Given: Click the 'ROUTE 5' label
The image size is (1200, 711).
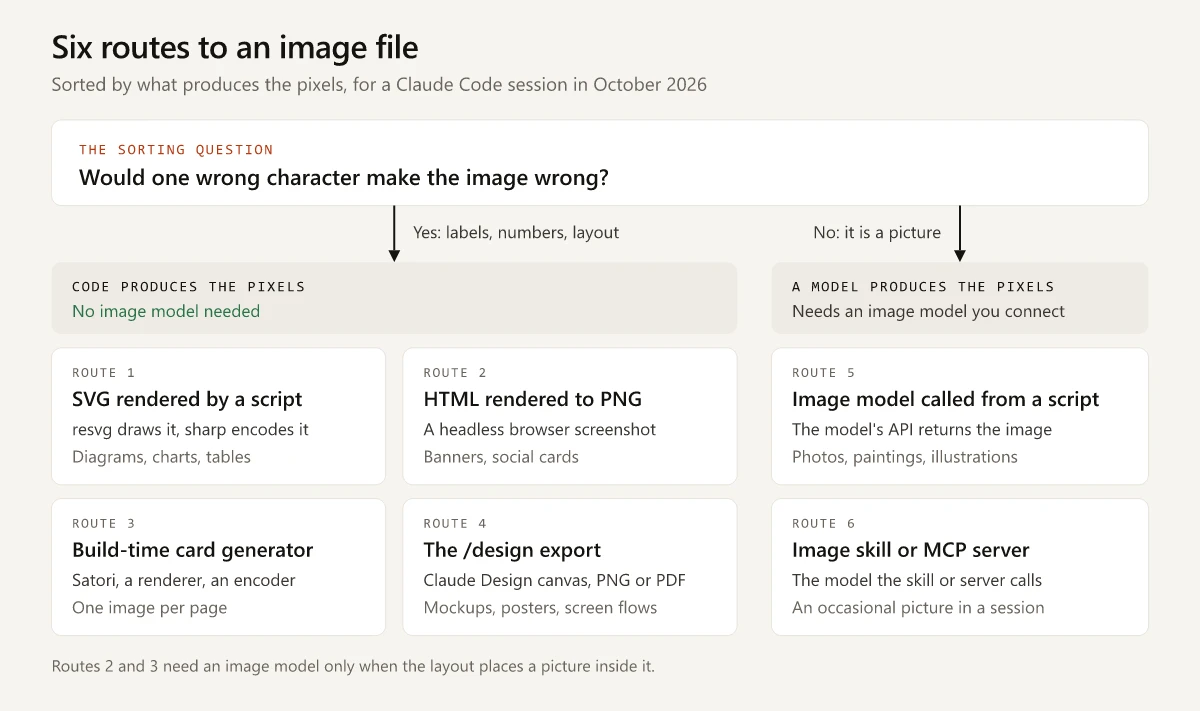Looking at the screenshot, I should click(824, 373).
